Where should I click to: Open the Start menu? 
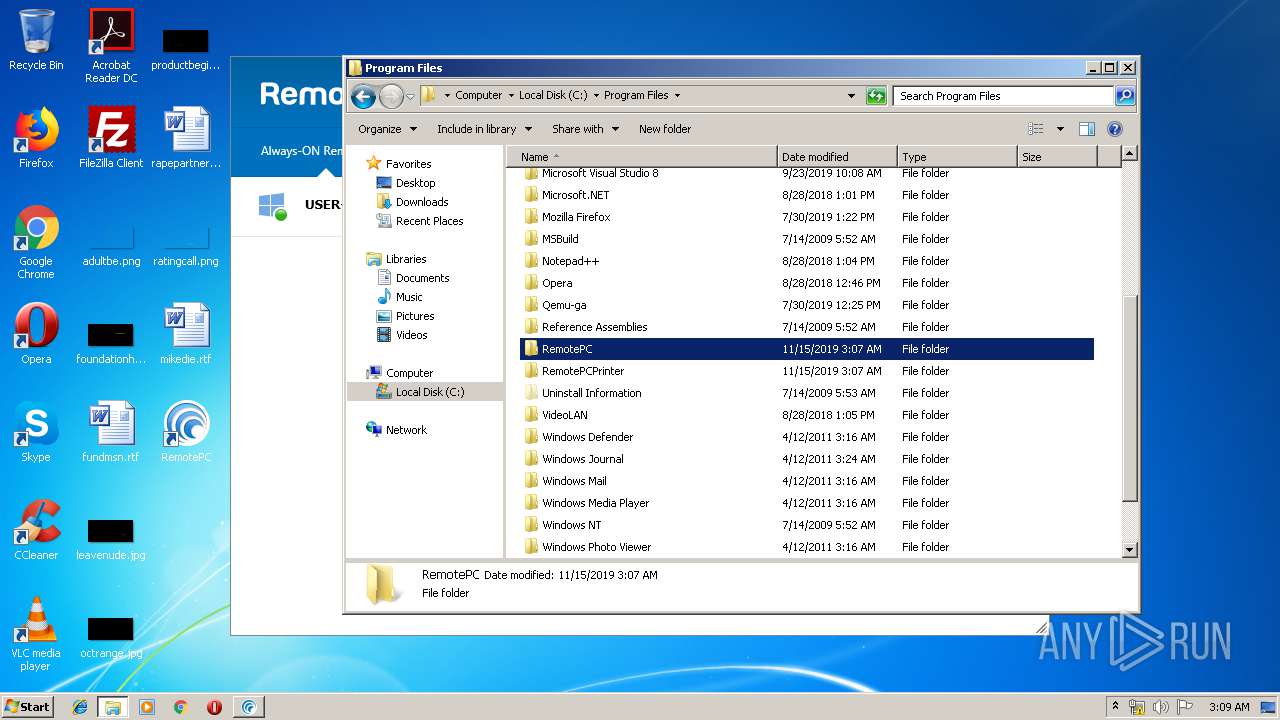28,707
